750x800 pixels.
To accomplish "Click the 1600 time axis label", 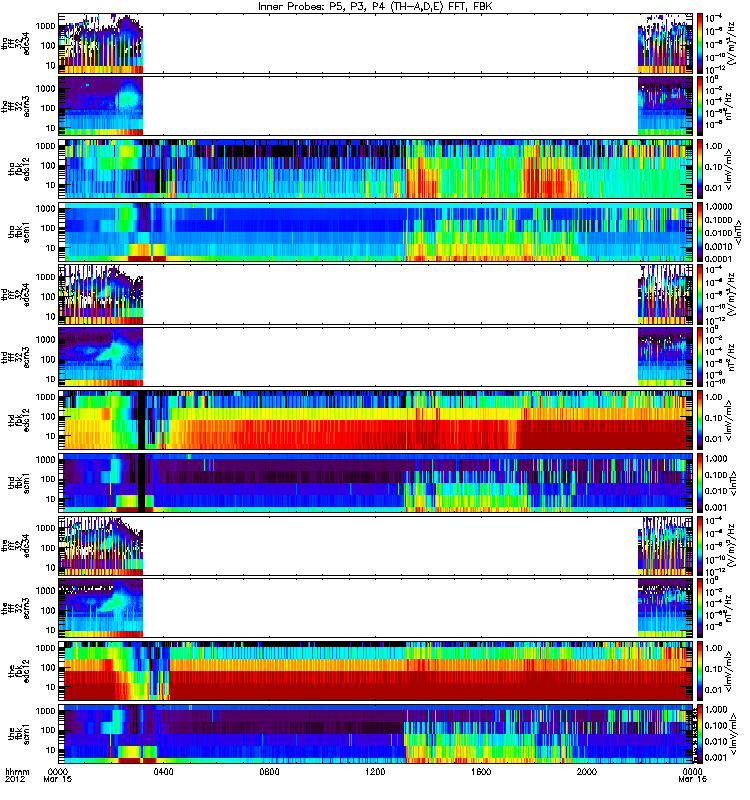I will coord(481,771).
